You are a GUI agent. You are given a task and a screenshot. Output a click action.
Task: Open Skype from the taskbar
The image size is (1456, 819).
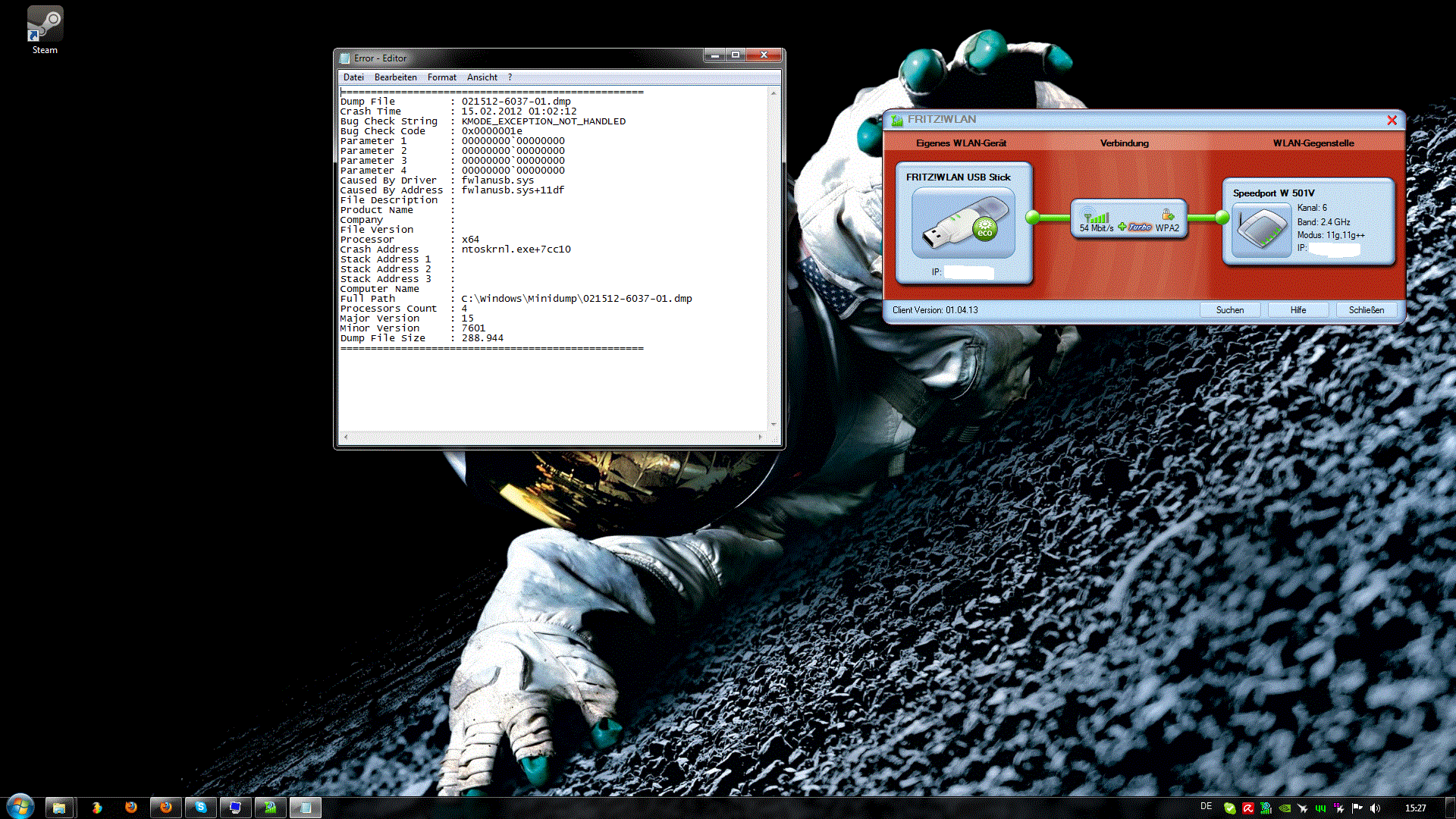point(201,808)
